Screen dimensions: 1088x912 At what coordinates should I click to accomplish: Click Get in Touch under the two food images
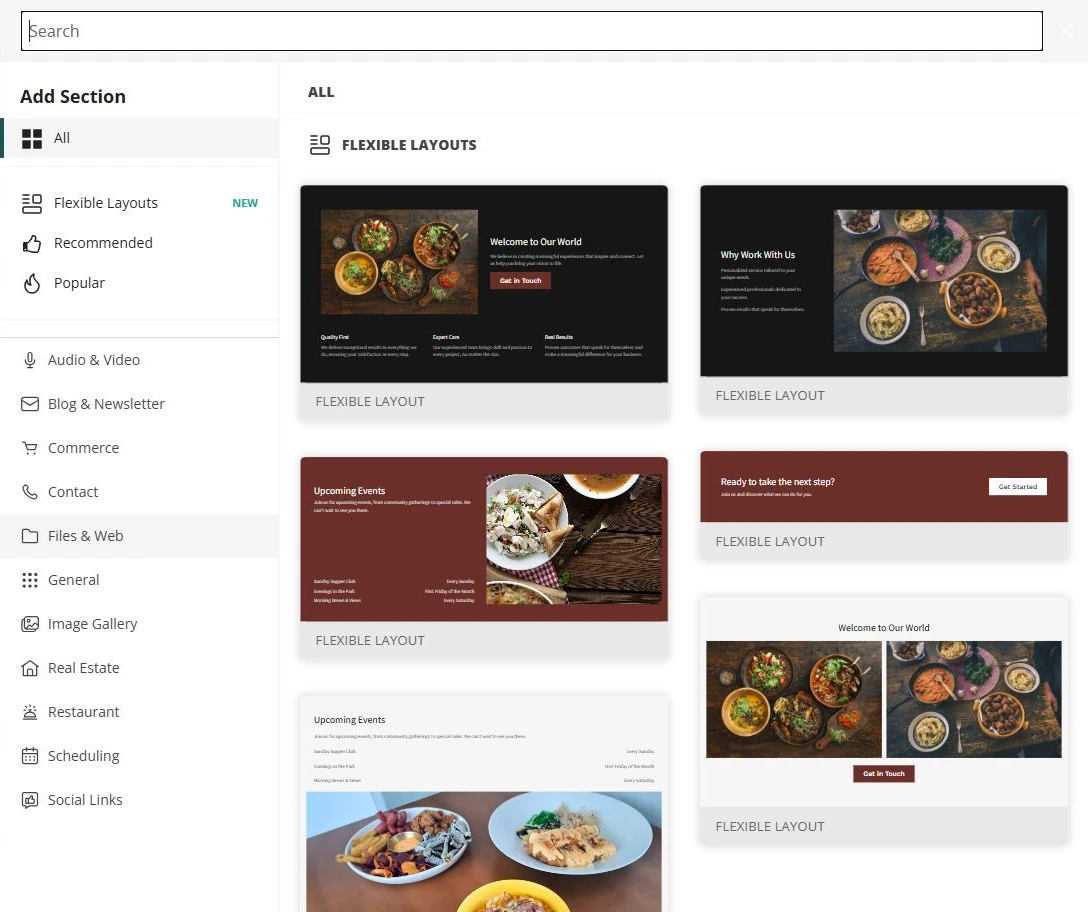[x=884, y=774]
